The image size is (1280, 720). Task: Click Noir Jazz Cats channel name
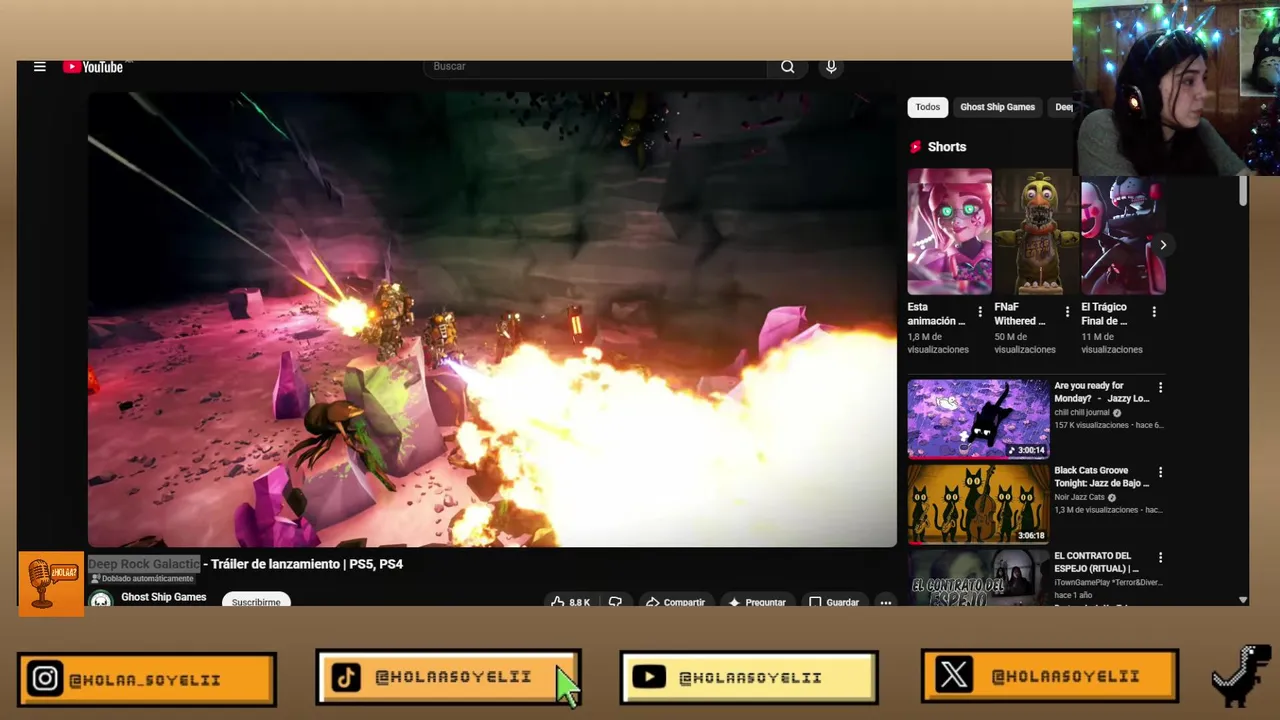1079,497
